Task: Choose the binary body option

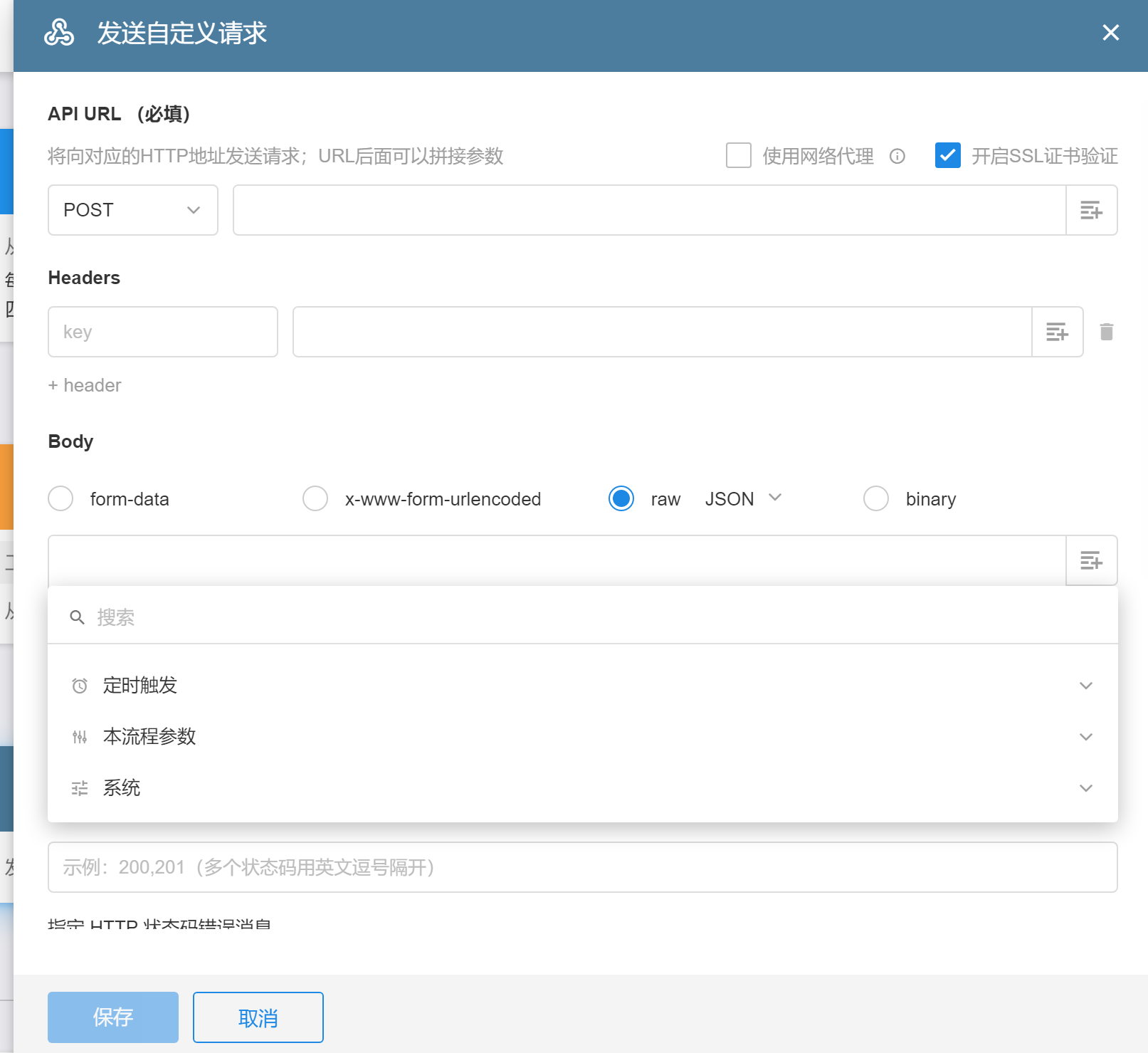Action: (x=876, y=498)
